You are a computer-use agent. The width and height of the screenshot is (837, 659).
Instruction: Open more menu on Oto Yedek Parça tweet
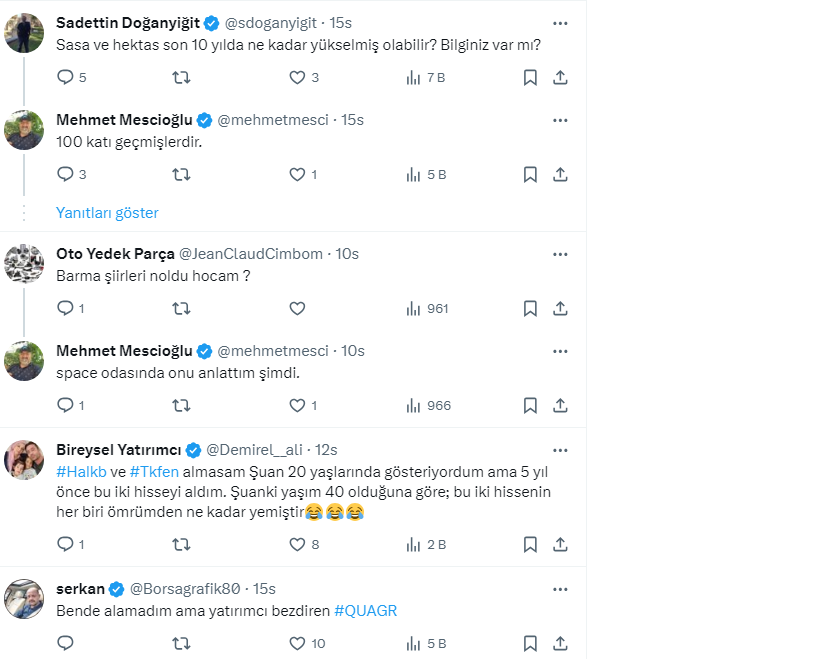click(x=561, y=254)
